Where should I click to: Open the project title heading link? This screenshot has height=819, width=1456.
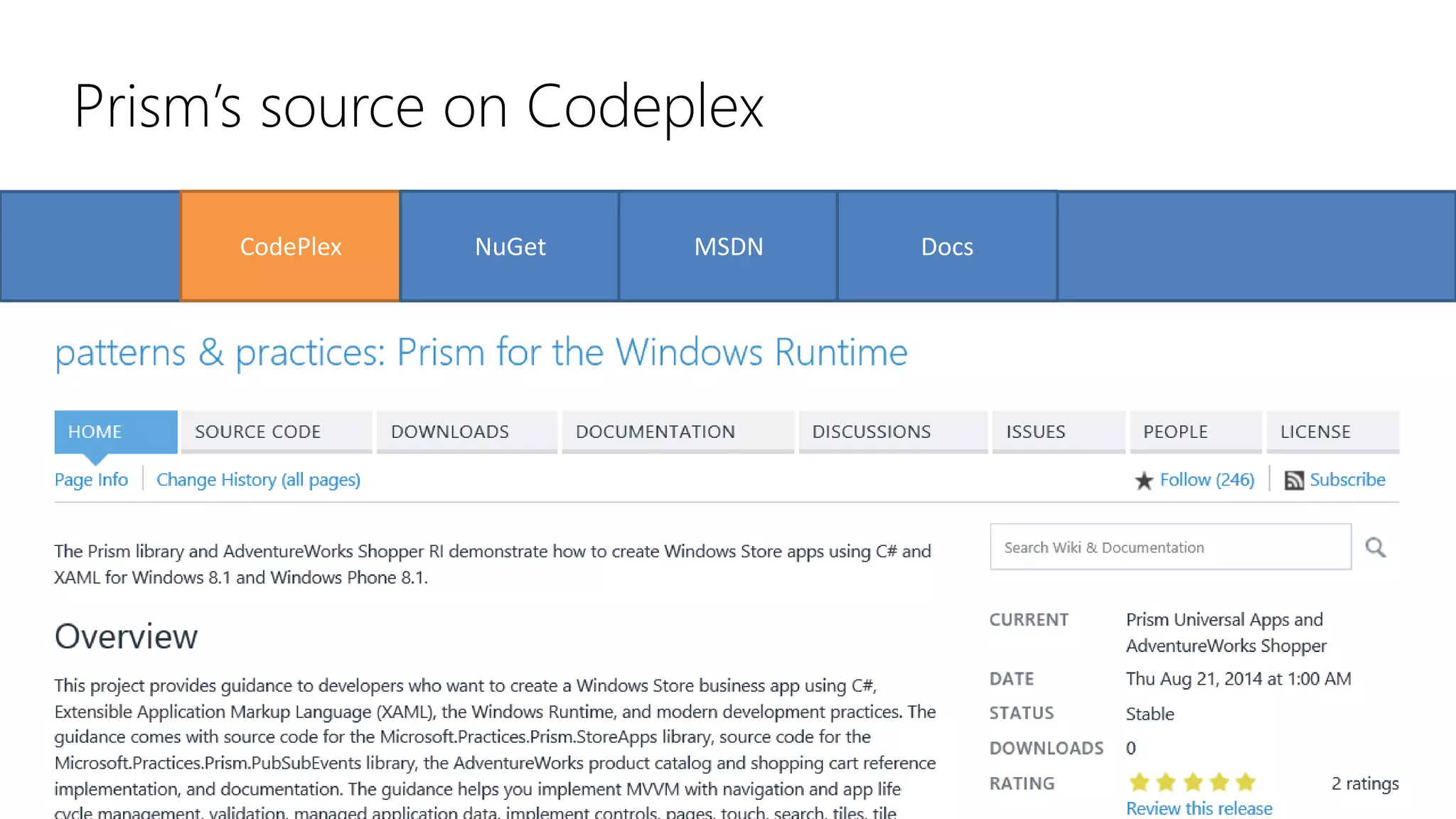[x=481, y=353]
